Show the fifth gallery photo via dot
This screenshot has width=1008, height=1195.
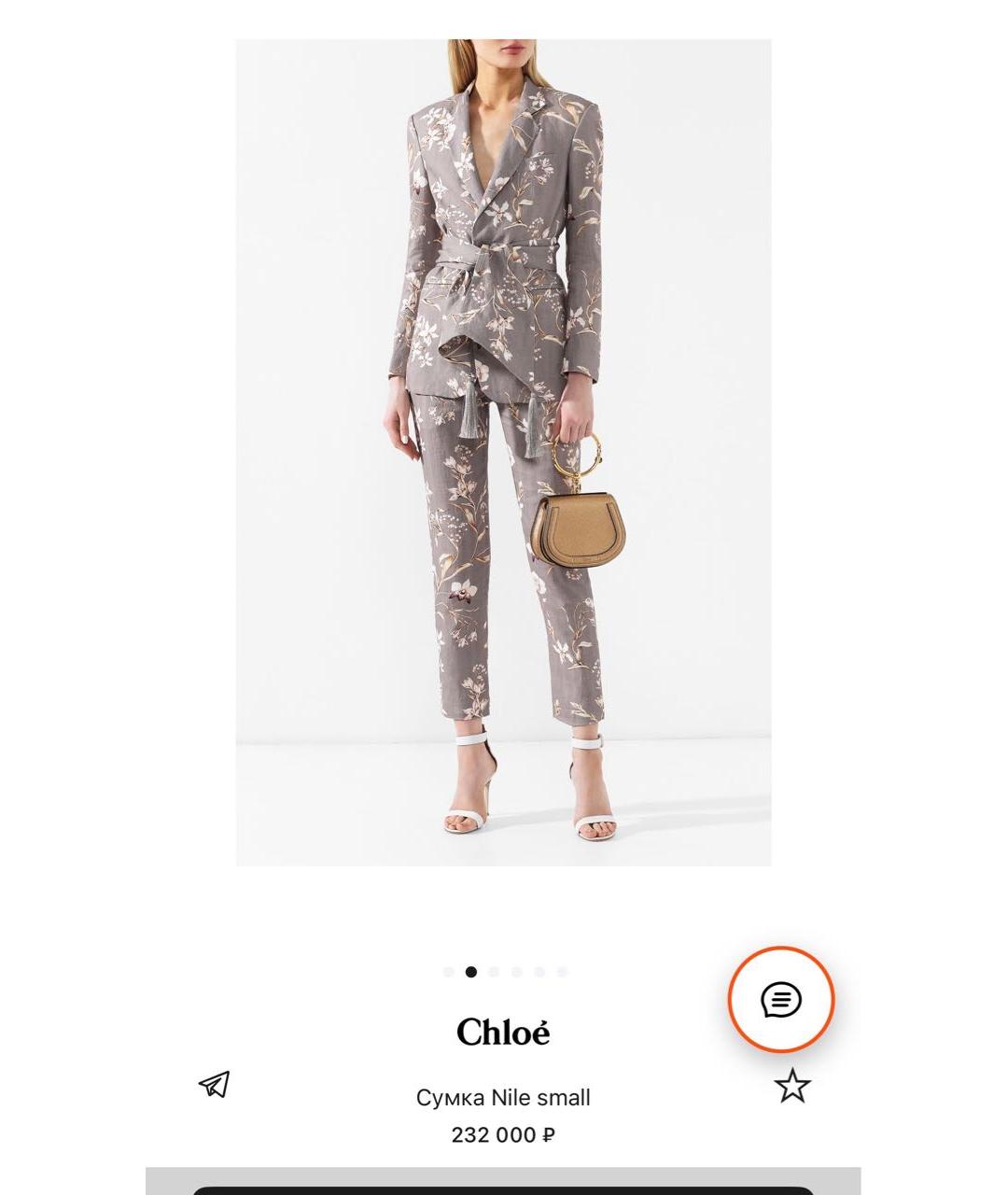tap(539, 972)
